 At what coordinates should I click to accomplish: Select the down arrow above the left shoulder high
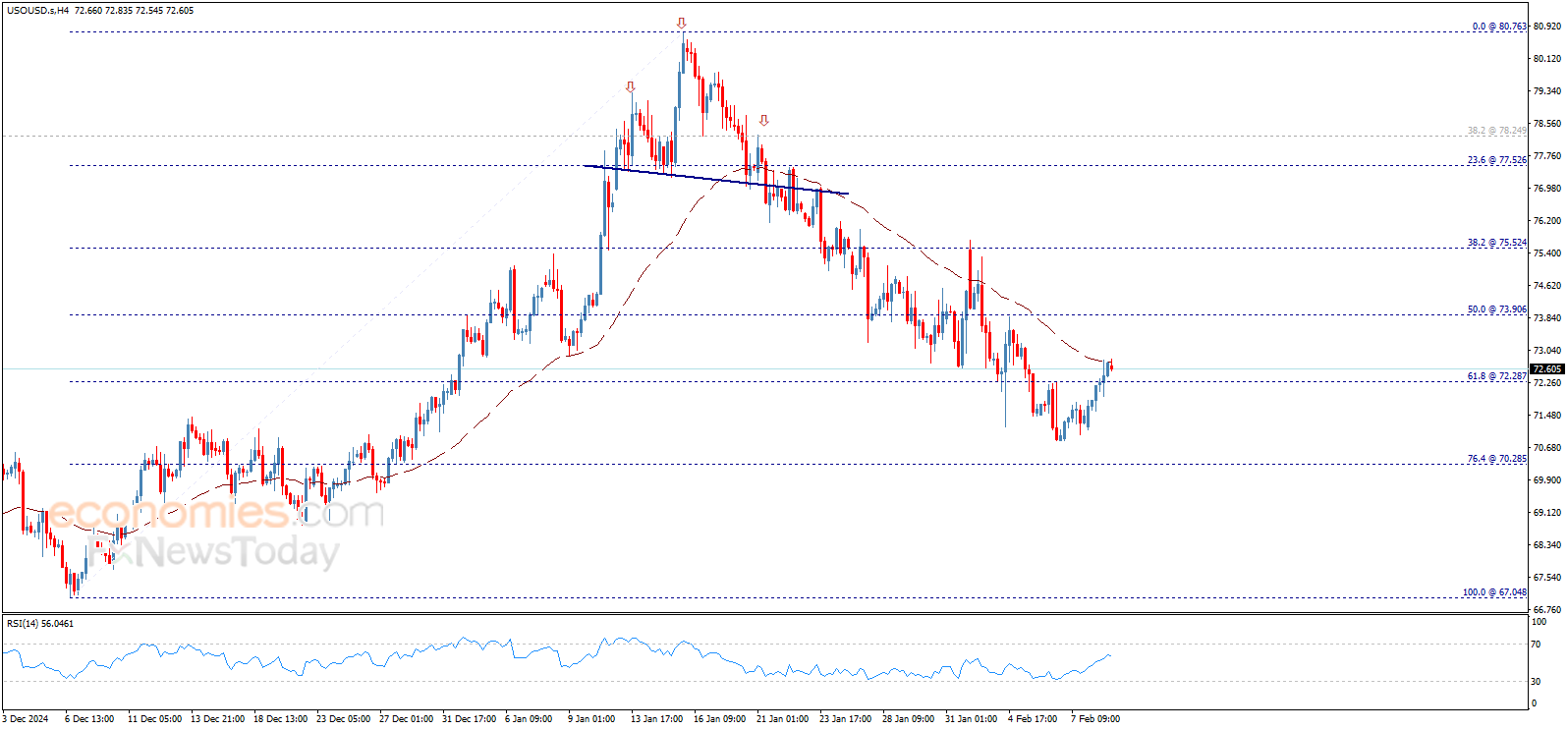click(630, 87)
